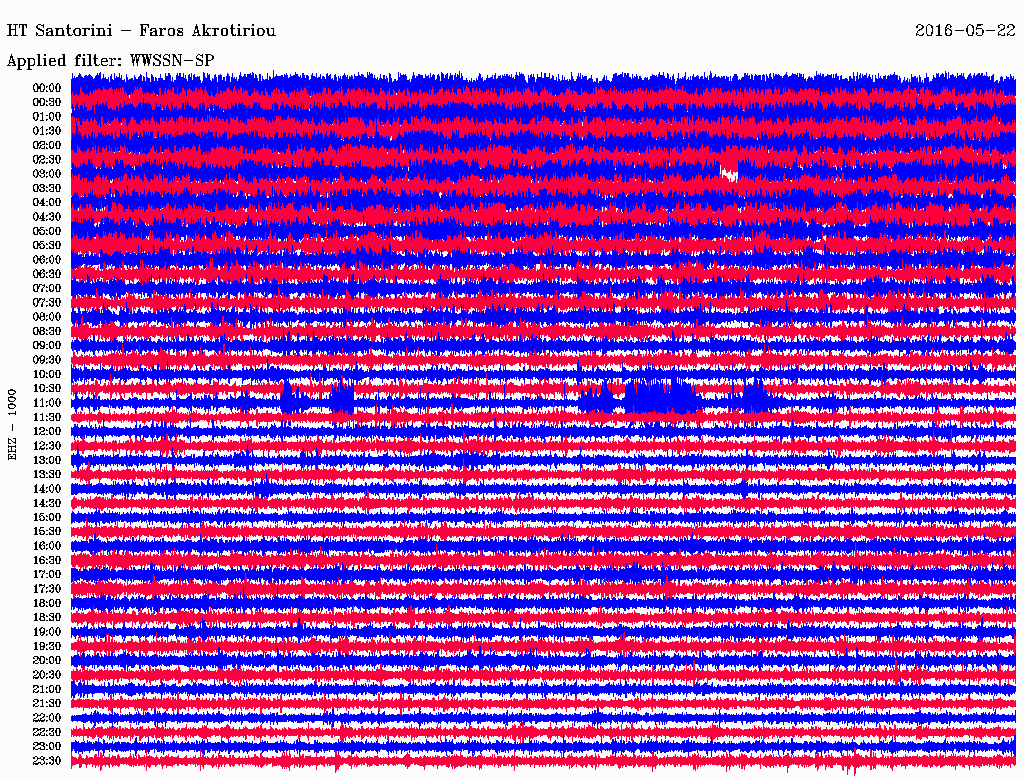Select the 03:00 time label
The width and height of the screenshot is (1024, 780).
click(47, 174)
